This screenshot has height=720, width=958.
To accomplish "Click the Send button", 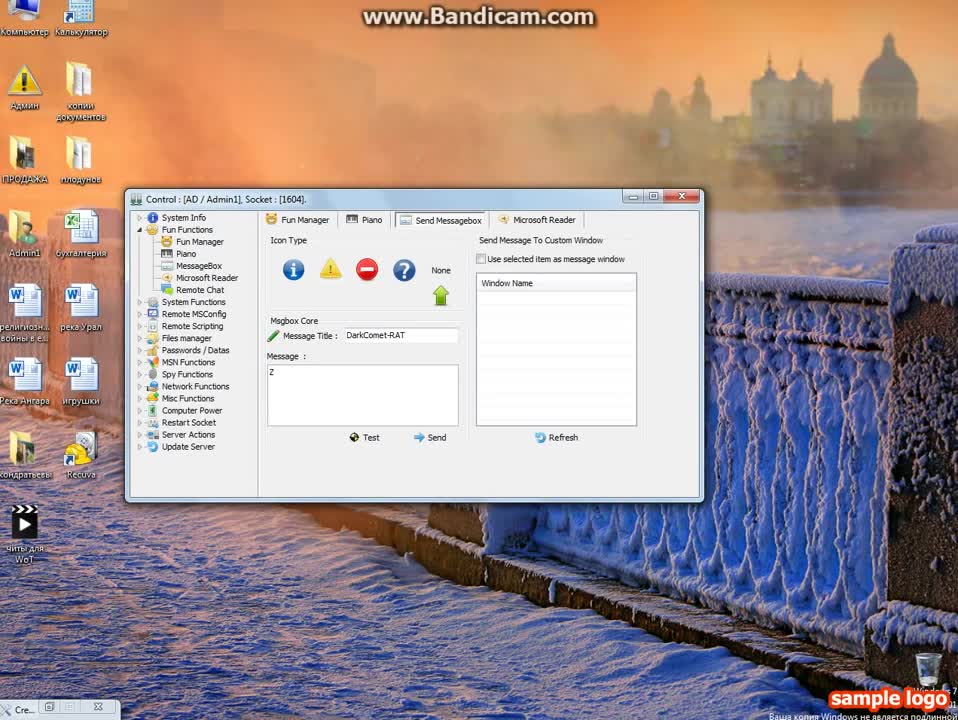I will [x=430, y=438].
